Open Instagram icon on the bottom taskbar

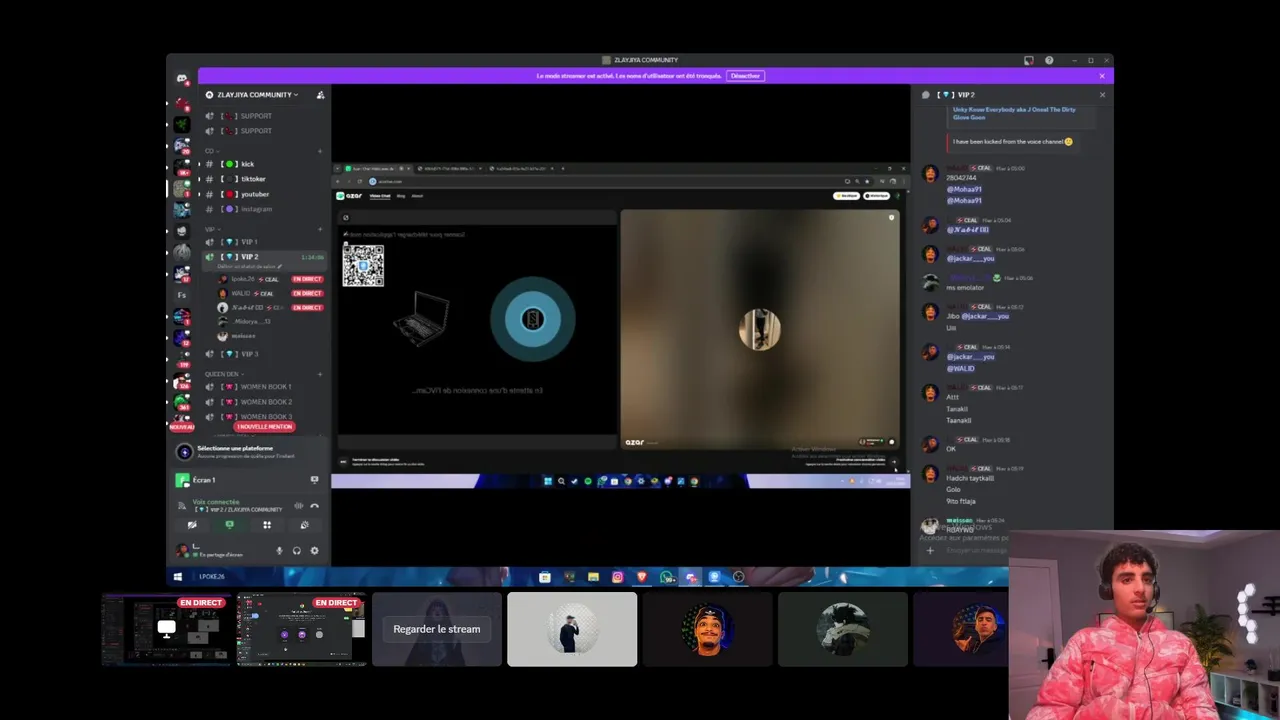(617, 577)
